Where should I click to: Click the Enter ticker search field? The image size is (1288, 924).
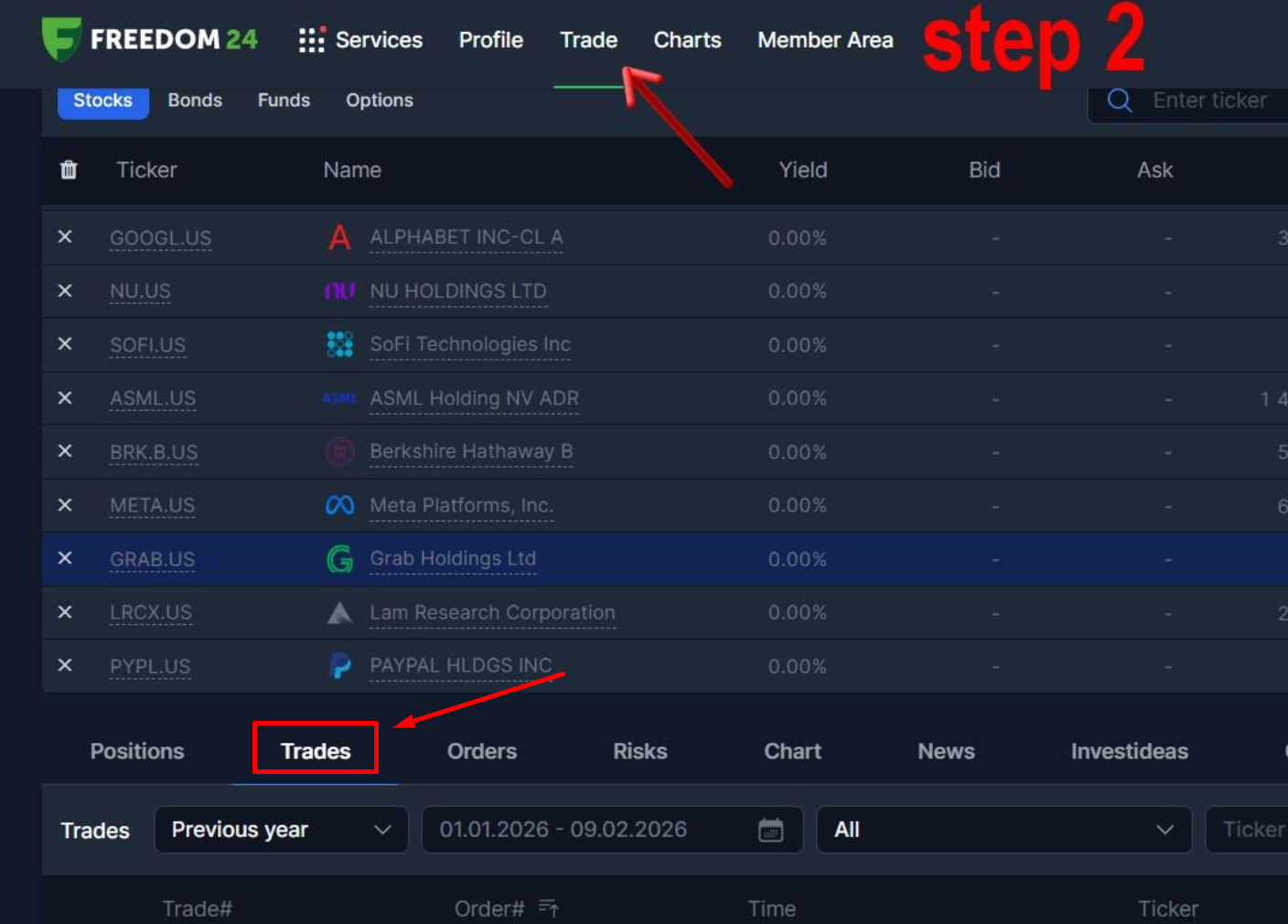tap(1209, 101)
